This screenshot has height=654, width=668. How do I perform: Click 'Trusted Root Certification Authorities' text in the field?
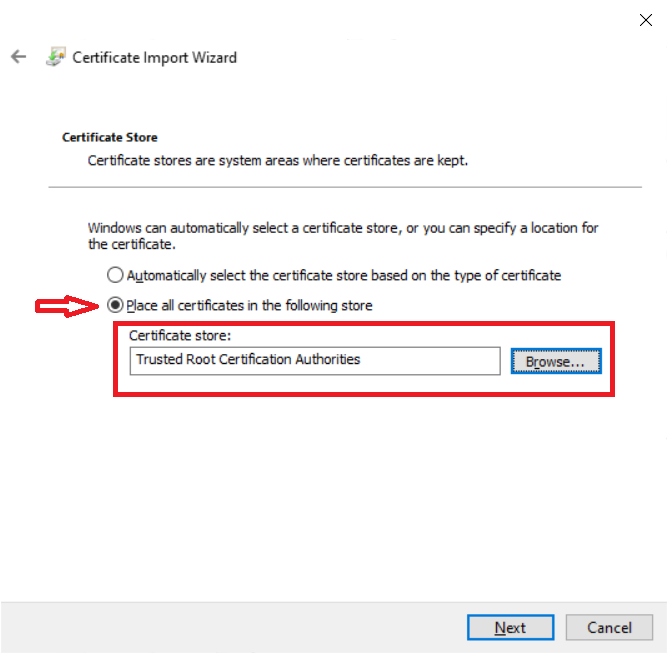(248, 360)
